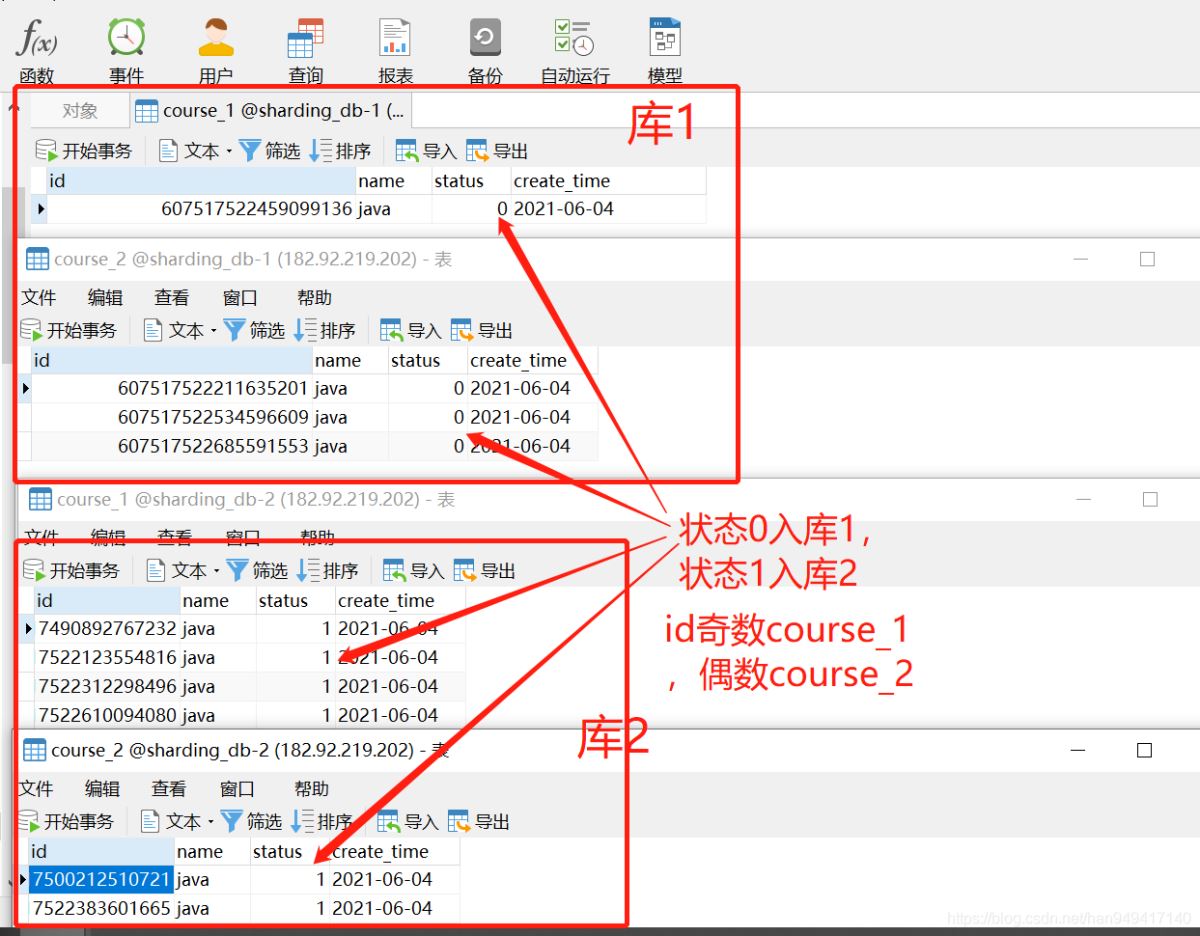The image size is (1200, 936).
Task: Open 文本 dropdown in course_2 sharding_db-2 window
Action: [x=177, y=822]
